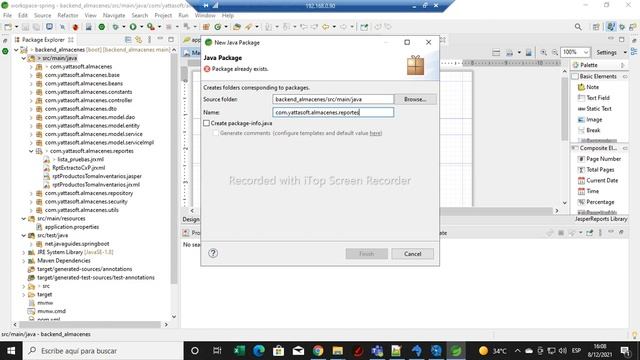
Task: Enable the Create package-info.java checkbox
Action: click(x=207, y=123)
